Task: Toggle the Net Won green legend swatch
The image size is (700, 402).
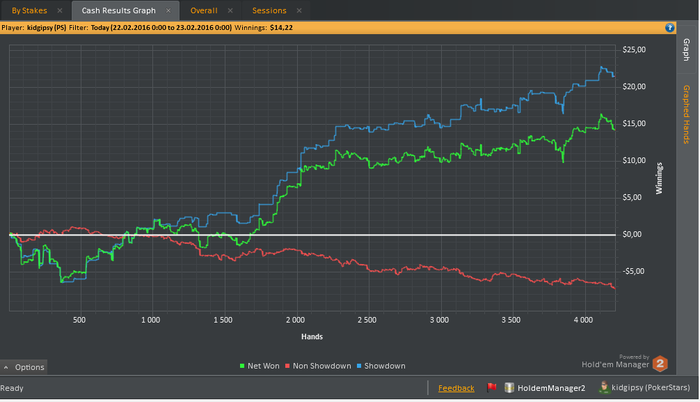Action: 242,366
